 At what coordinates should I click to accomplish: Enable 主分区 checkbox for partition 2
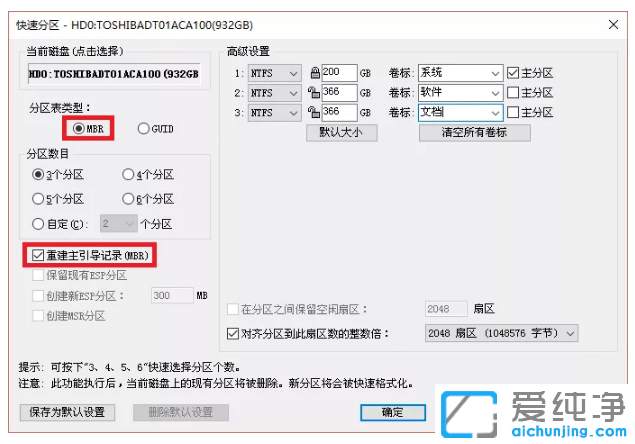click(x=514, y=93)
